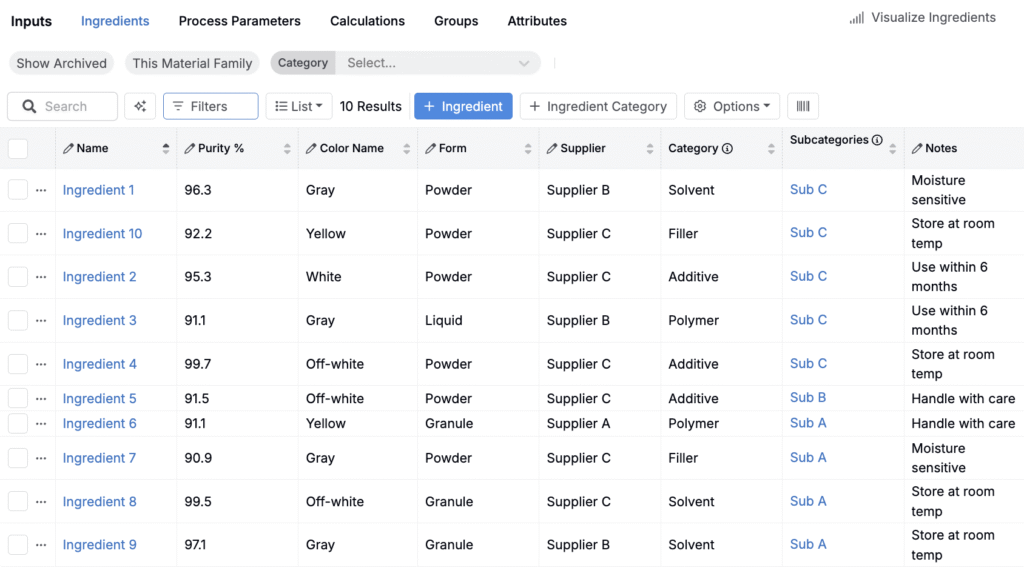Open the three-dot menu for Ingredient 7
1024x576 pixels.
(41, 458)
